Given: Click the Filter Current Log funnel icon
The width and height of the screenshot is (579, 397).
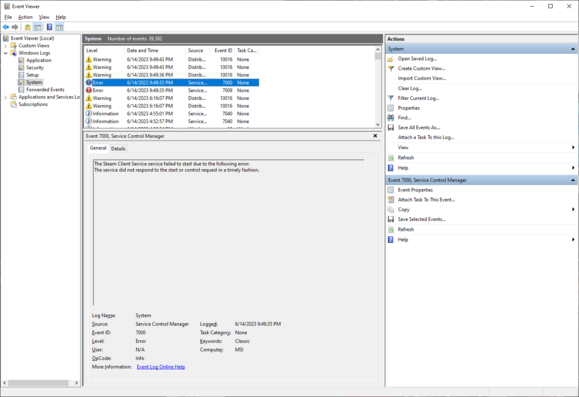Looking at the screenshot, I should [x=391, y=98].
